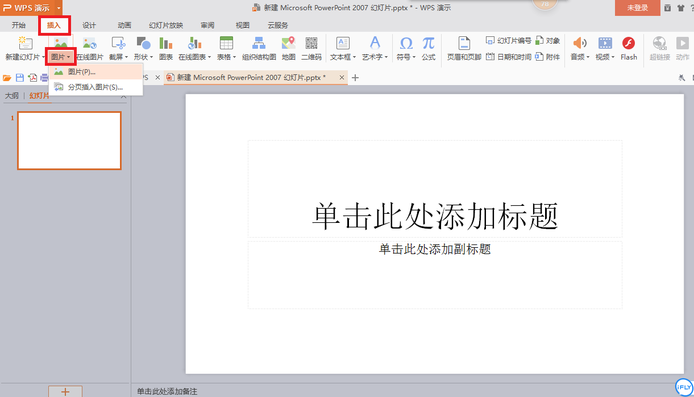Switch to the 开始 ribbon tab

tap(19, 25)
